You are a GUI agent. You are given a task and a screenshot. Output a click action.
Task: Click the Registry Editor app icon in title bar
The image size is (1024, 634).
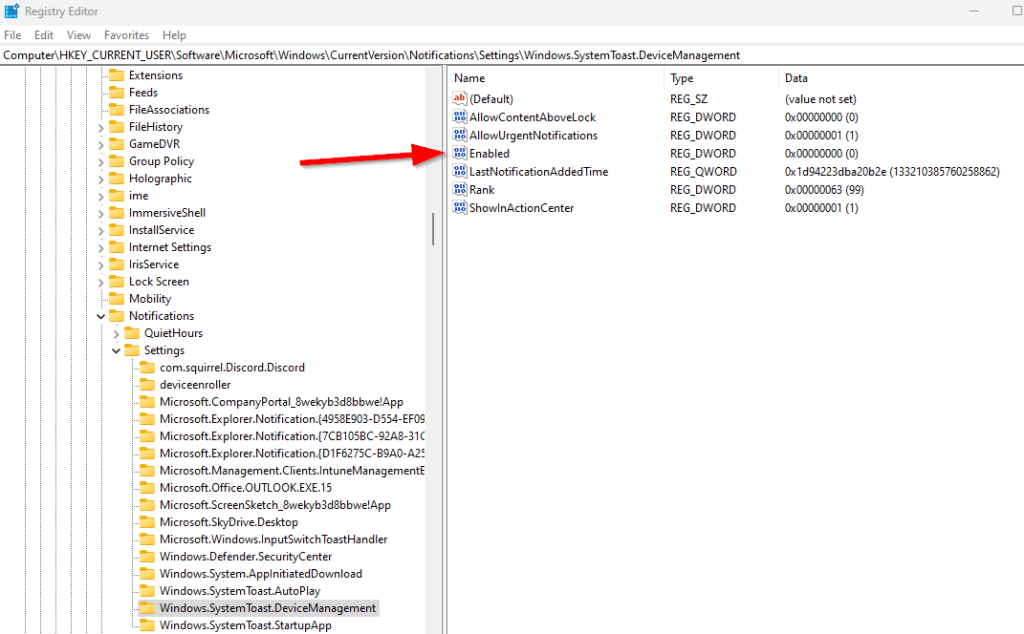click(x=11, y=10)
